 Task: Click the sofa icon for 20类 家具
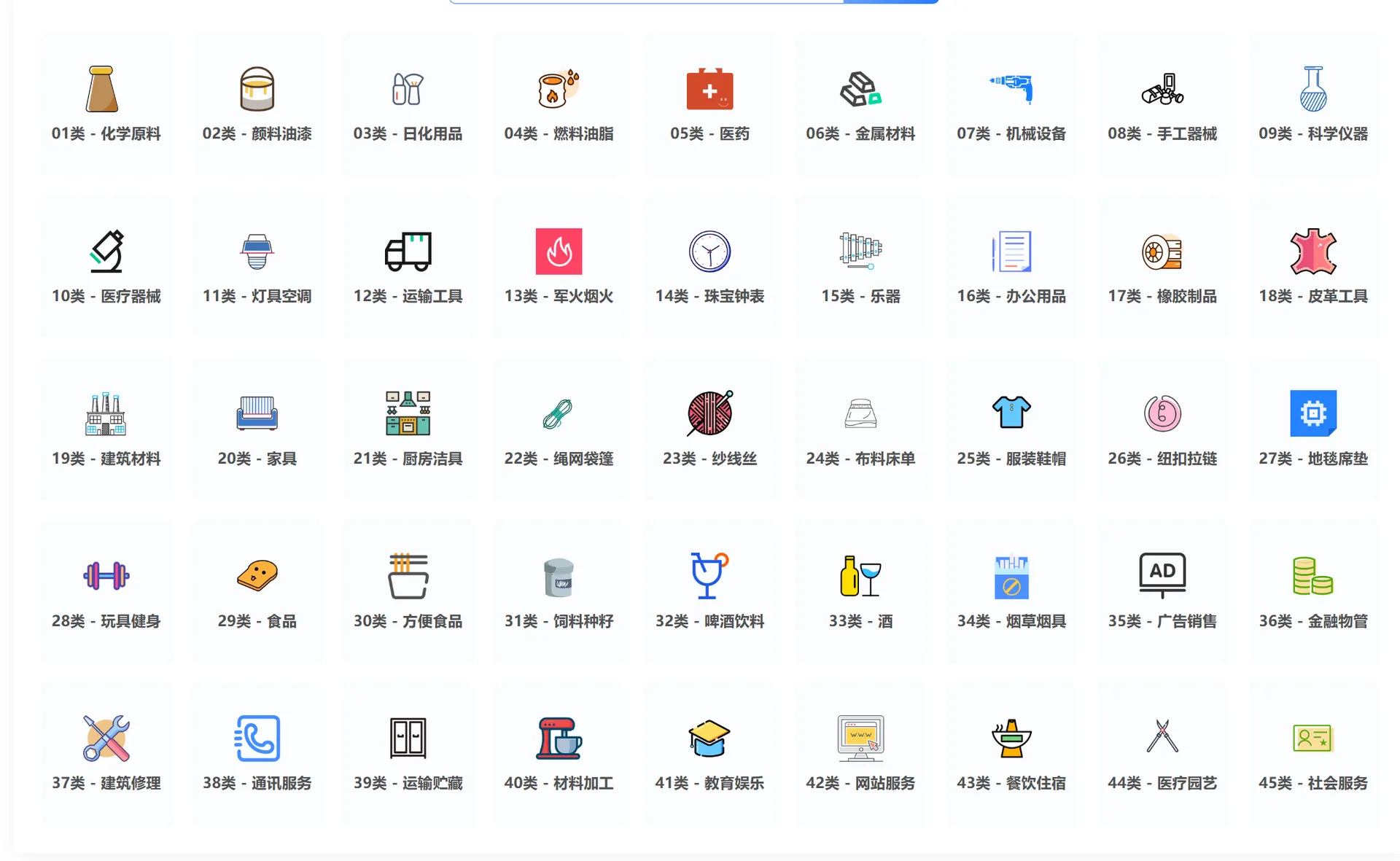click(257, 413)
